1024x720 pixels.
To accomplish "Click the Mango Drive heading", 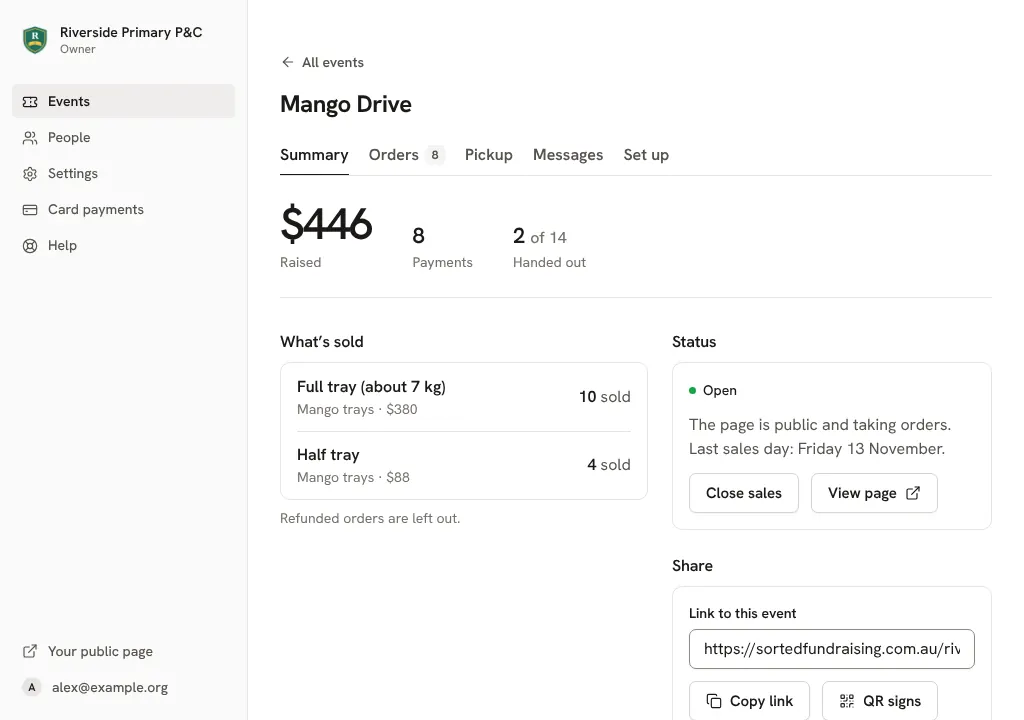I will (x=346, y=105).
